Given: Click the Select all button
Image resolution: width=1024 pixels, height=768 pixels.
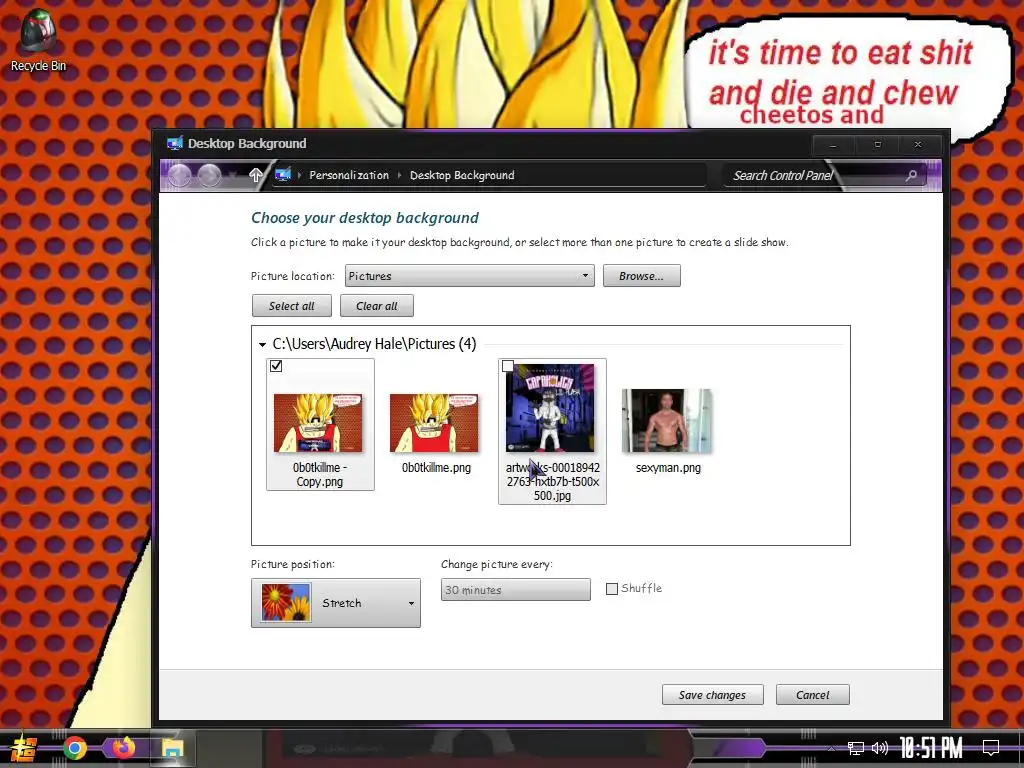Looking at the screenshot, I should [291, 306].
